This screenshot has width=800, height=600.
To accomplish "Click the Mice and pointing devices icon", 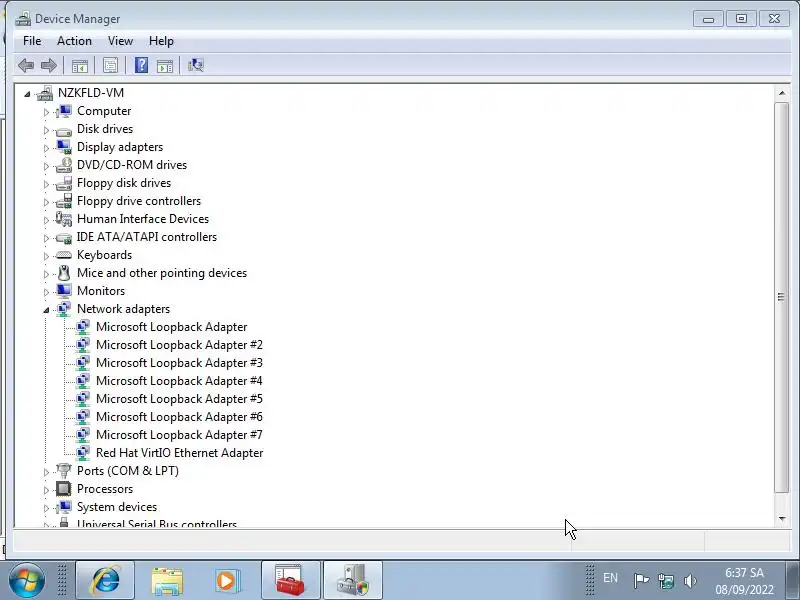I will 64,273.
